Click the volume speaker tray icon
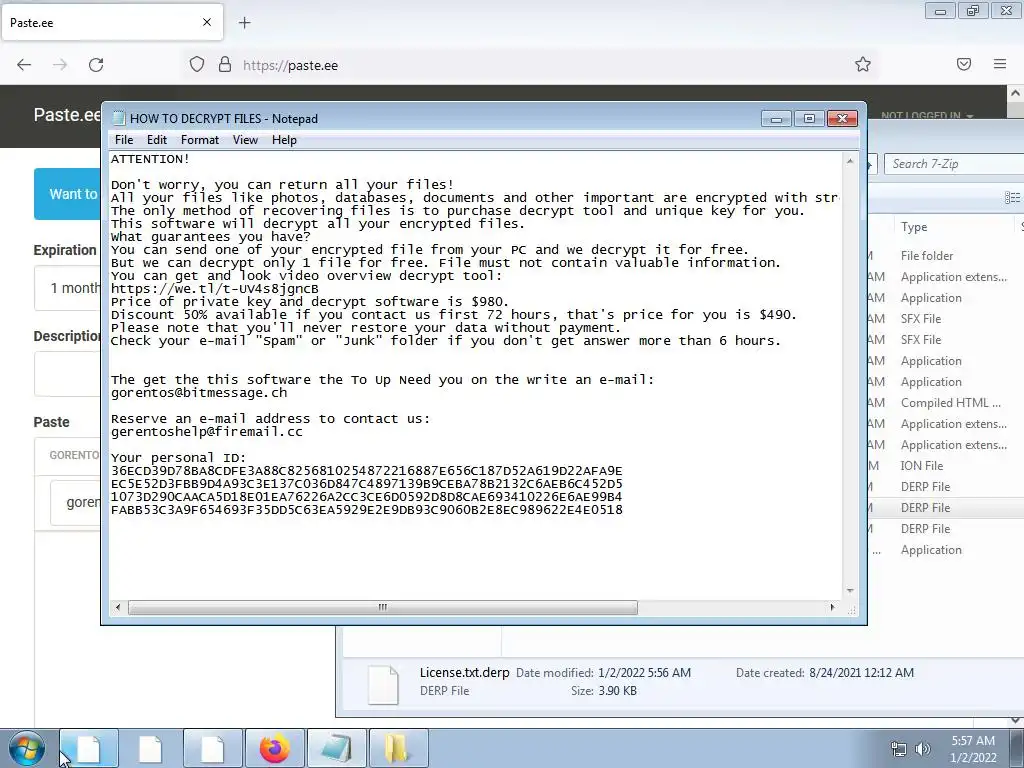Viewport: 1024px width, 768px height. 923,749
